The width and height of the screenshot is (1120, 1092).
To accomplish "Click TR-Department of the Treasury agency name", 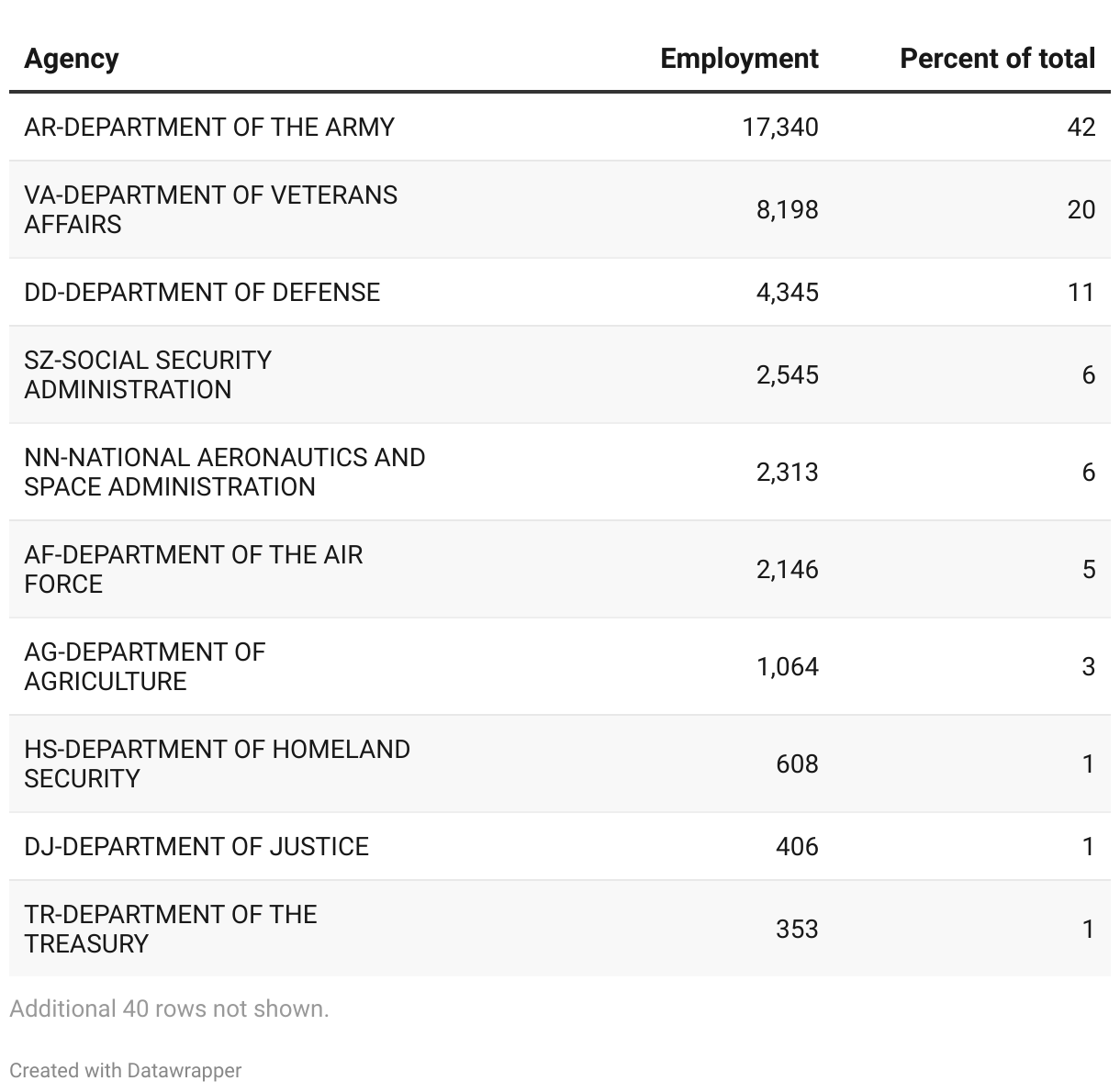I will click(x=170, y=929).
